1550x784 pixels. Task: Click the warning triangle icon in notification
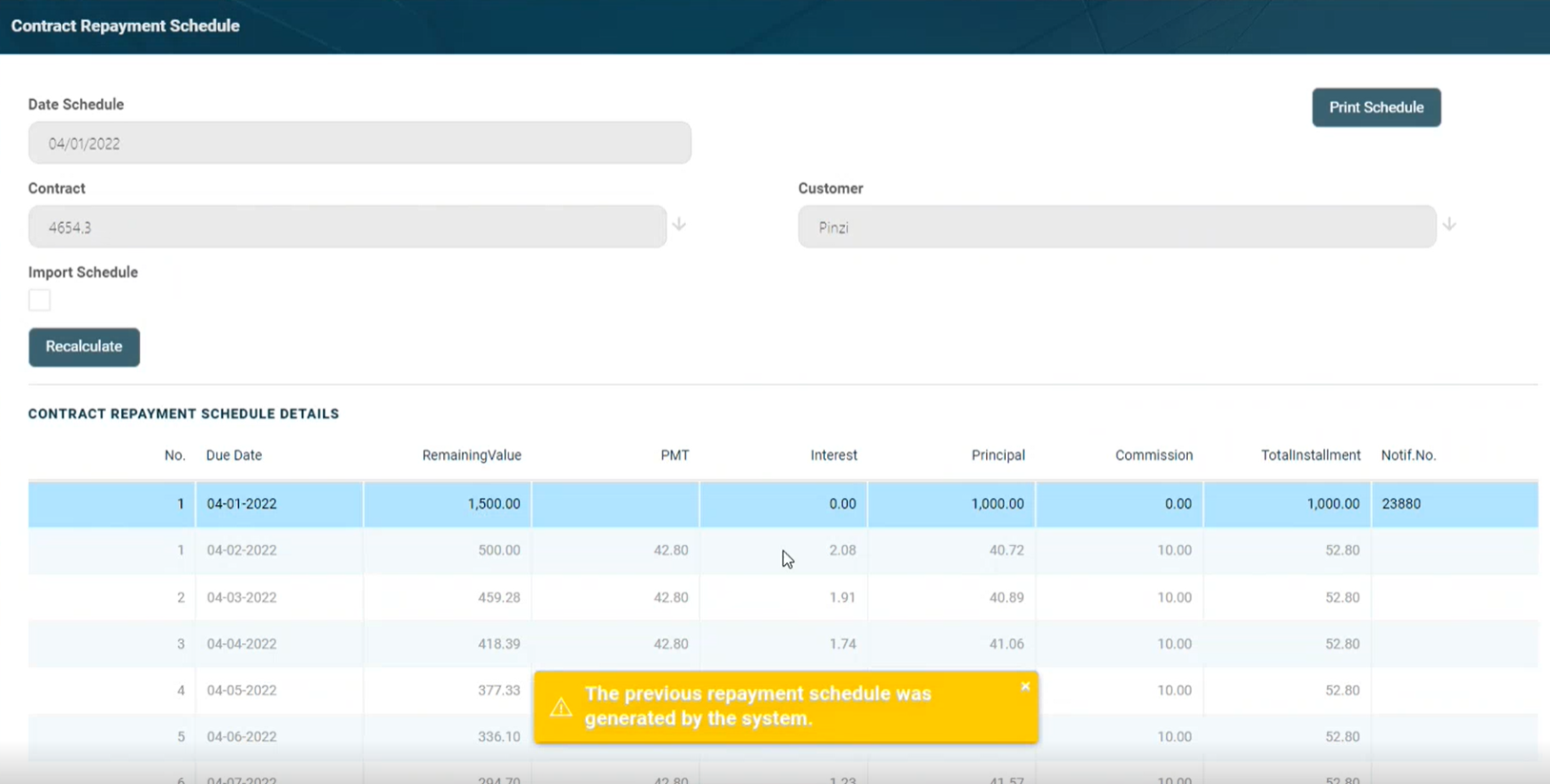[561, 707]
